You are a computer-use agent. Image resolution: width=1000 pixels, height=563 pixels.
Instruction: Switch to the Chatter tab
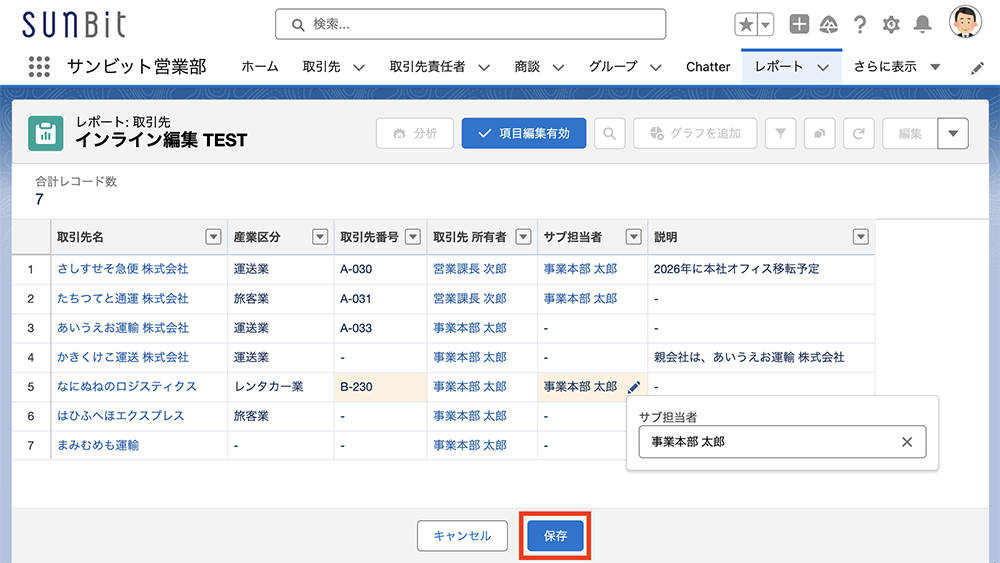(708, 67)
